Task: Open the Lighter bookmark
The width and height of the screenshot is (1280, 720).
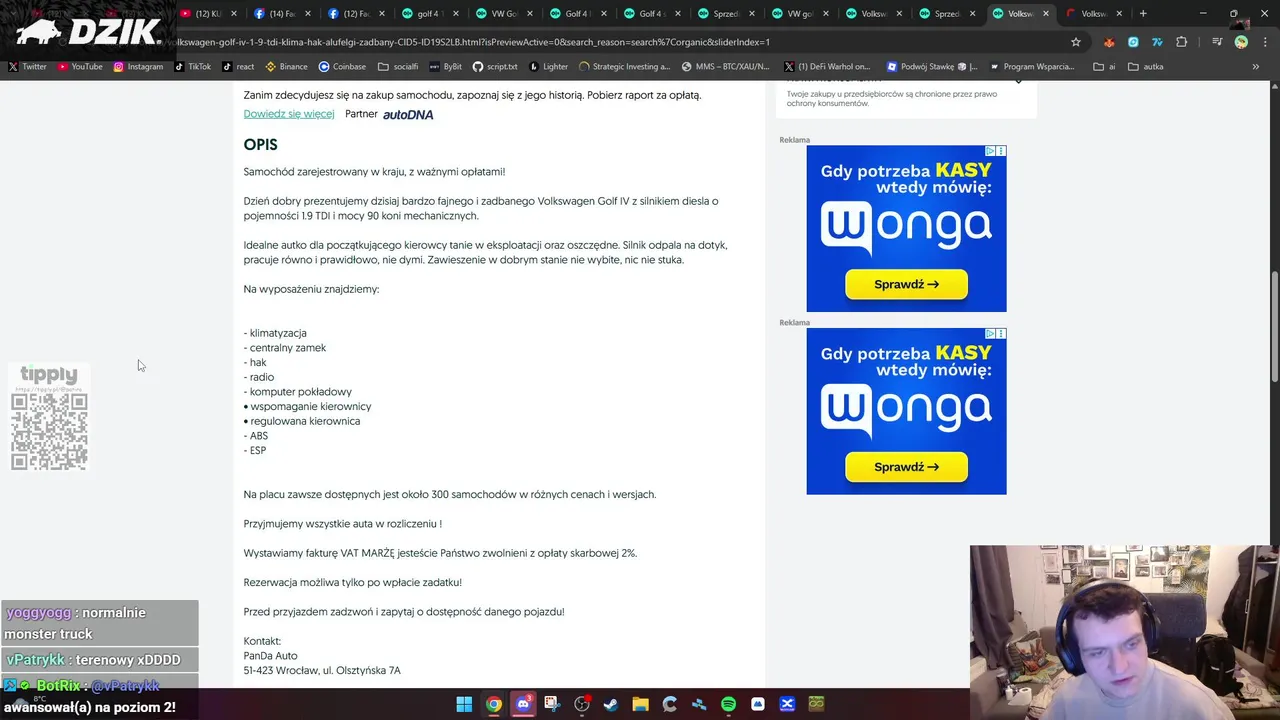Action: pos(548,67)
